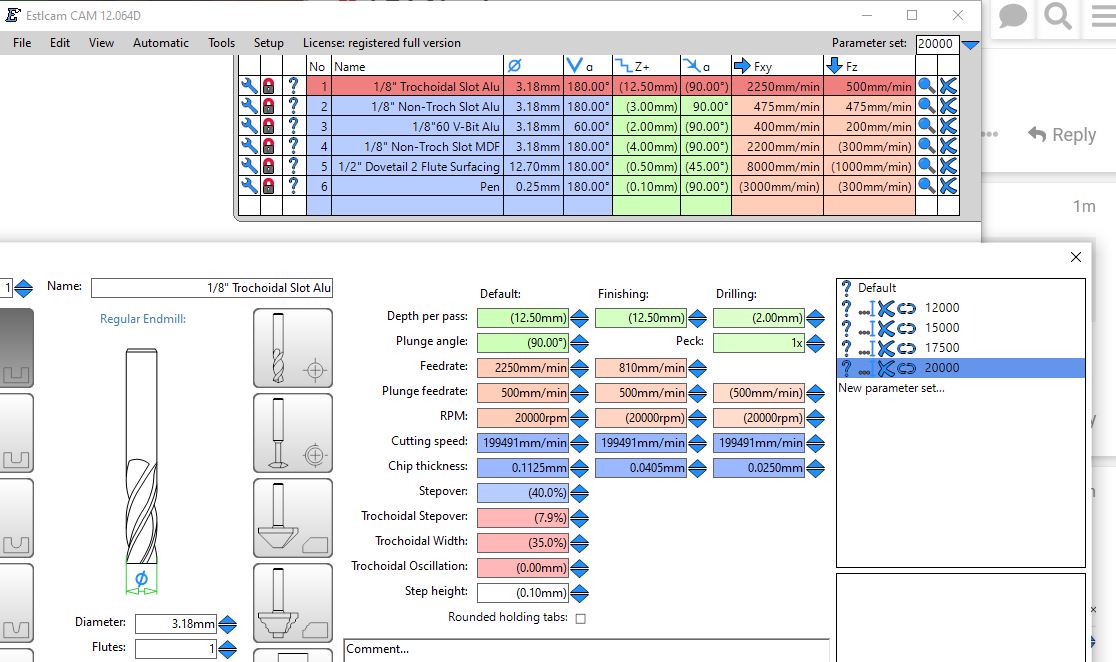This screenshot has width=1116, height=662.
Task: Click the Comment text field
Action: point(586,650)
